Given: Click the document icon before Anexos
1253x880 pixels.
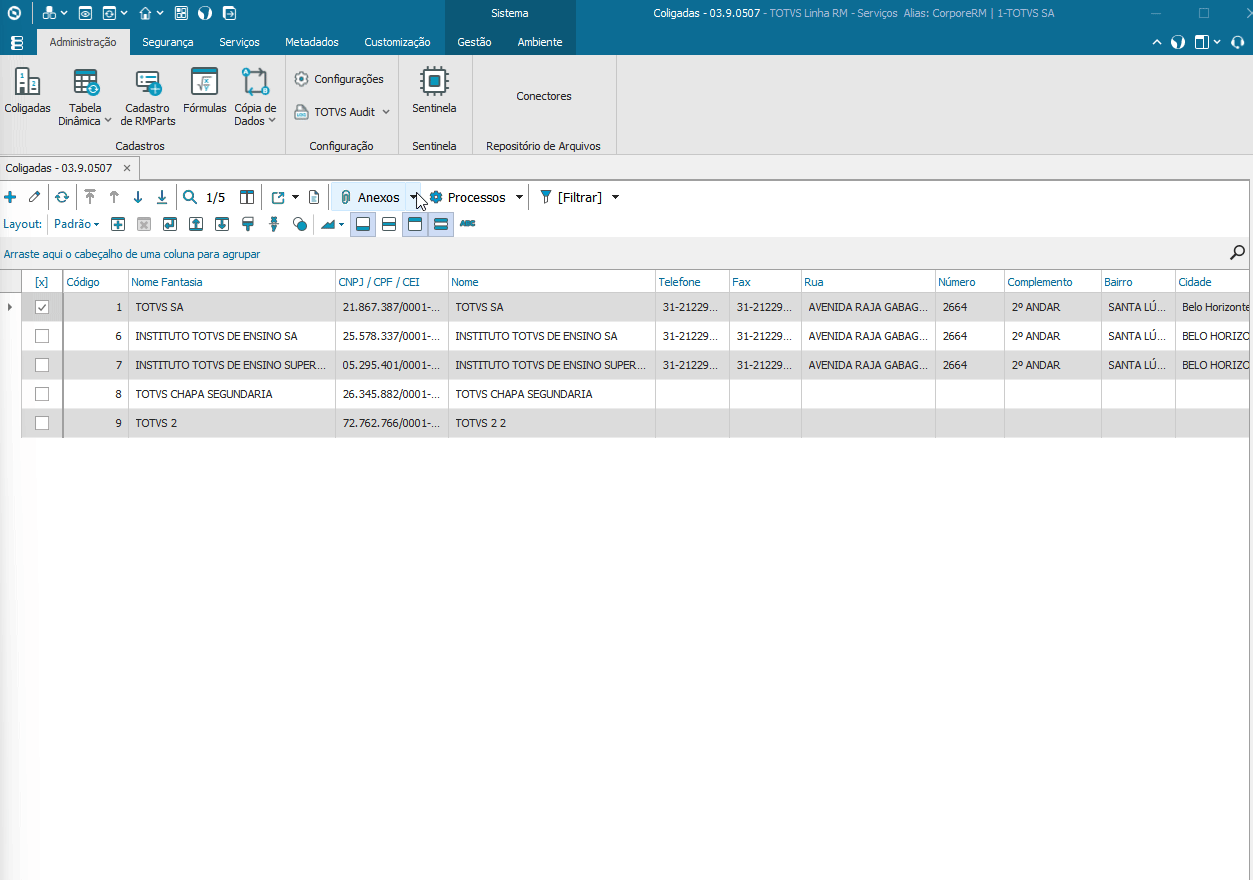Looking at the screenshot, I should [314, 197].
